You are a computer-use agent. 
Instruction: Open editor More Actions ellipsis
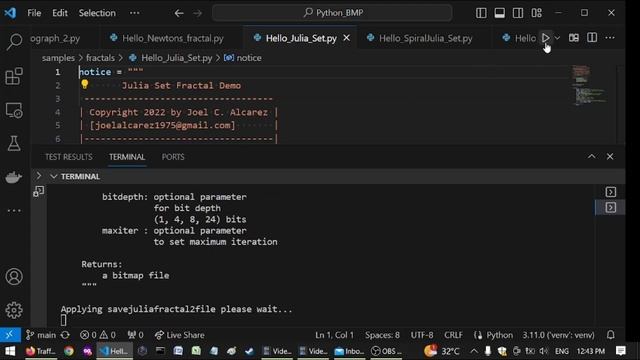(610, 38)
